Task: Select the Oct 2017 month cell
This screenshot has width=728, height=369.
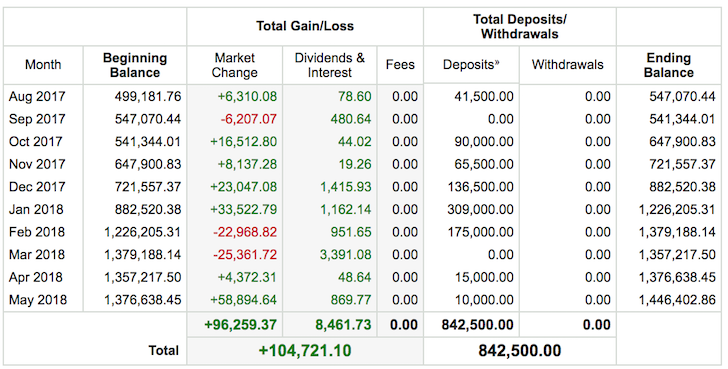Action: point(36,142)
